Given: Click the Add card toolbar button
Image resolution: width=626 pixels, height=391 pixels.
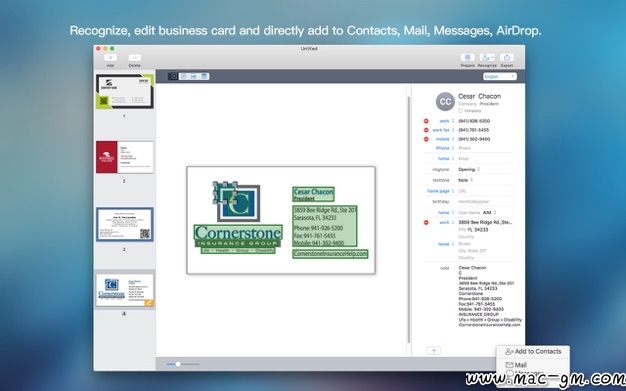Looking at the screenshot, I should tap(110, 58).
